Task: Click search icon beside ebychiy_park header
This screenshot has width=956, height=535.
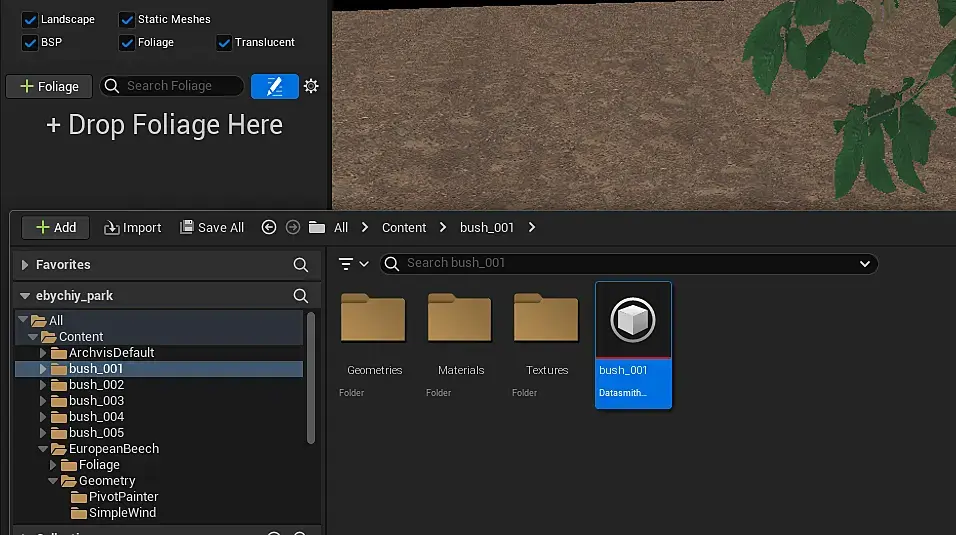Action: tap(300, 296)
